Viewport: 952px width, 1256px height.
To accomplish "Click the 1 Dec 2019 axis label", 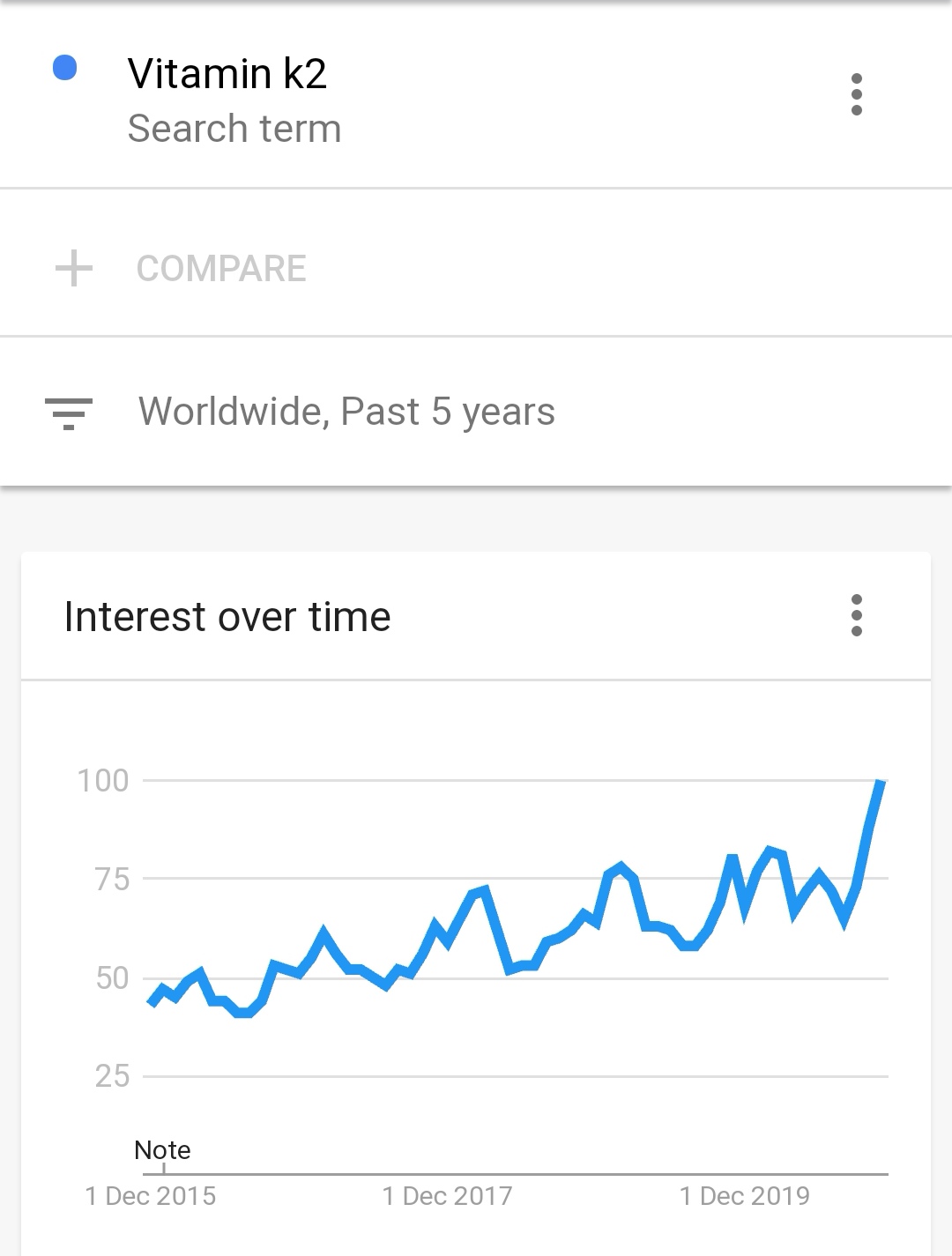I will (744, 1196).
